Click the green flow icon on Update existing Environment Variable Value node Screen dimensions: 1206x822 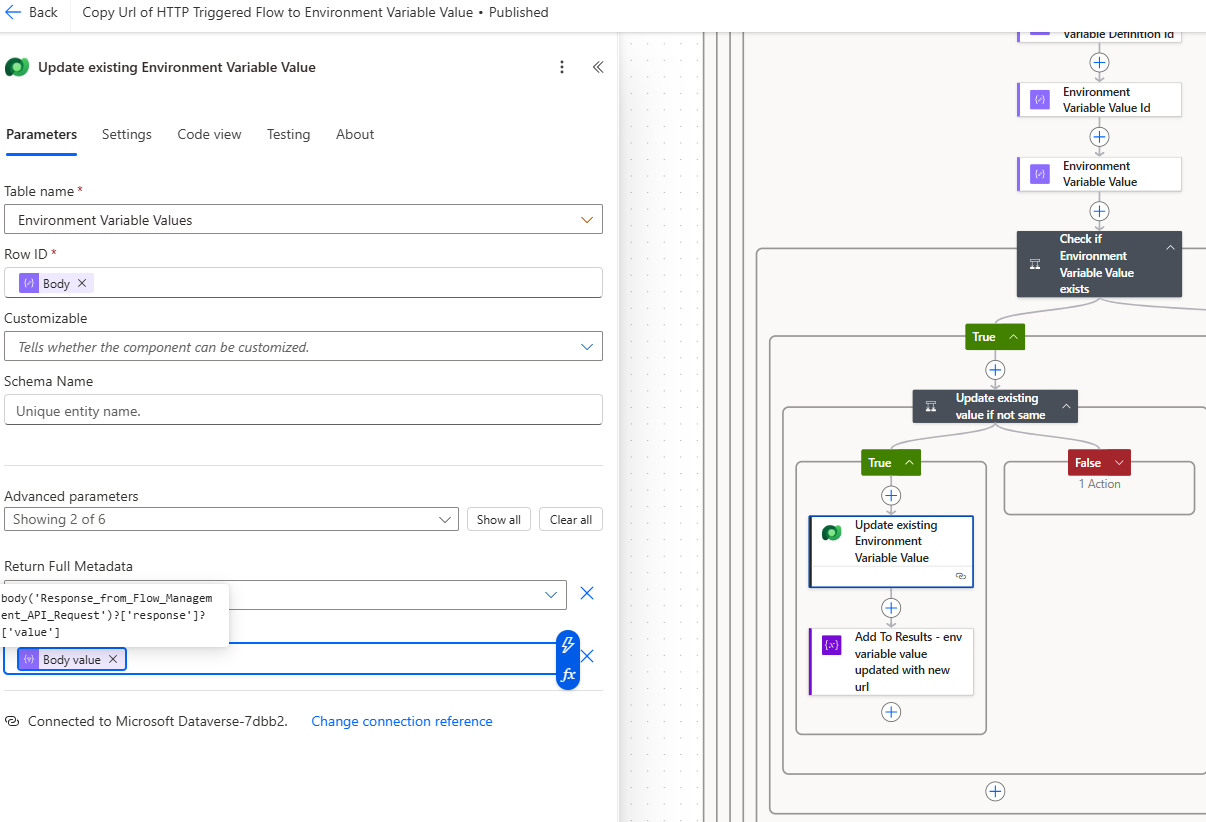click(x=831, y=533)
